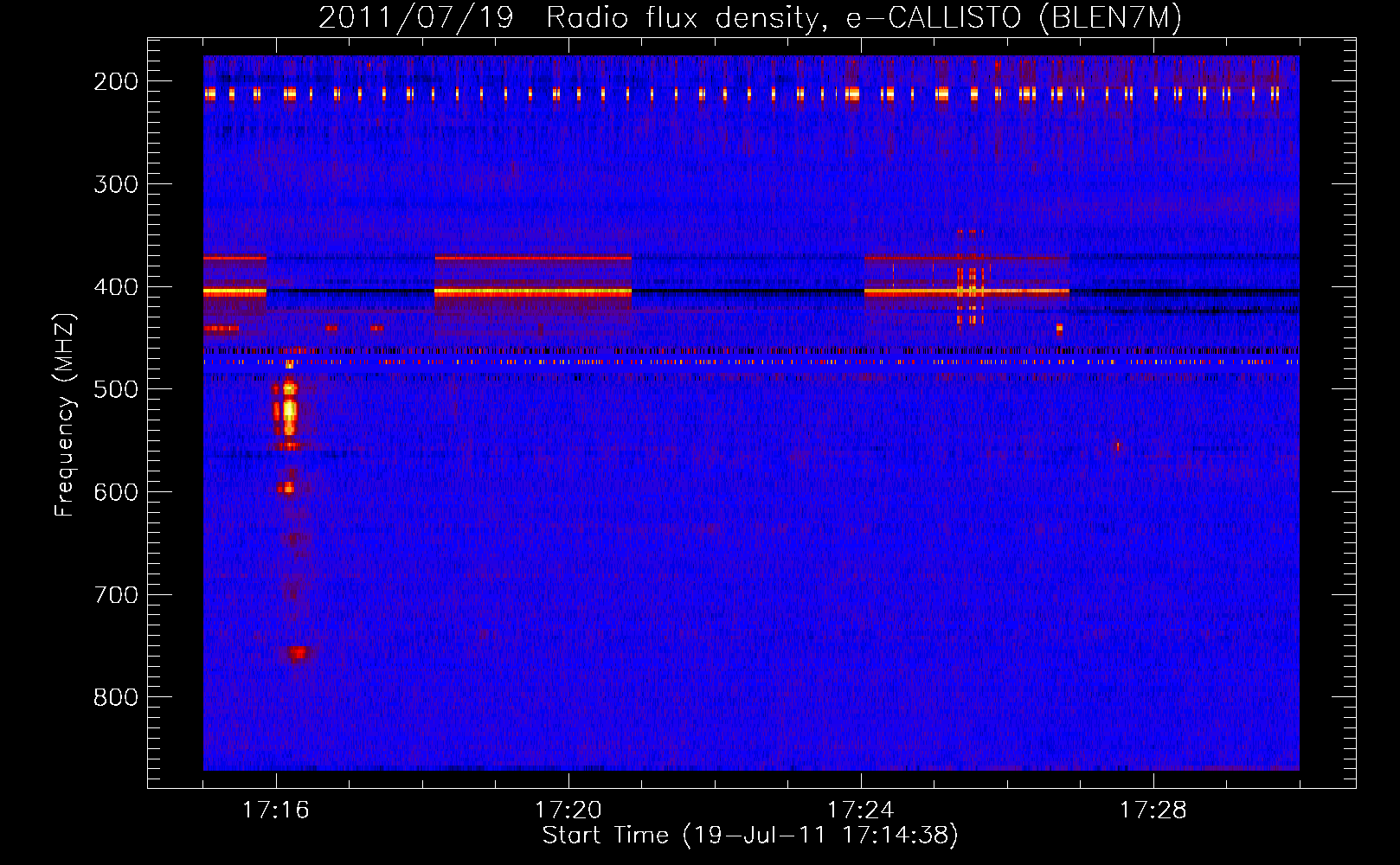
Task: Click the 400 frequency tick label
Action: [x=116, y=287]
